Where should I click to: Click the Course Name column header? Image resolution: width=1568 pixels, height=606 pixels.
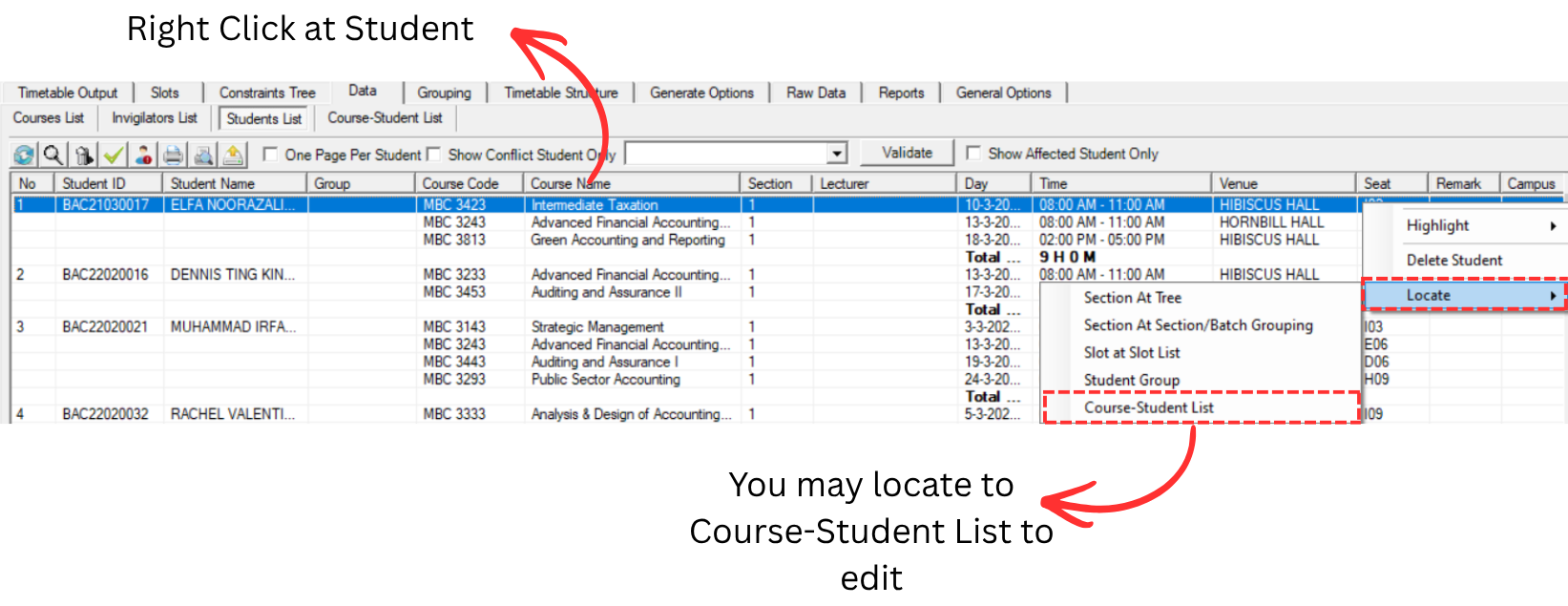632,183
